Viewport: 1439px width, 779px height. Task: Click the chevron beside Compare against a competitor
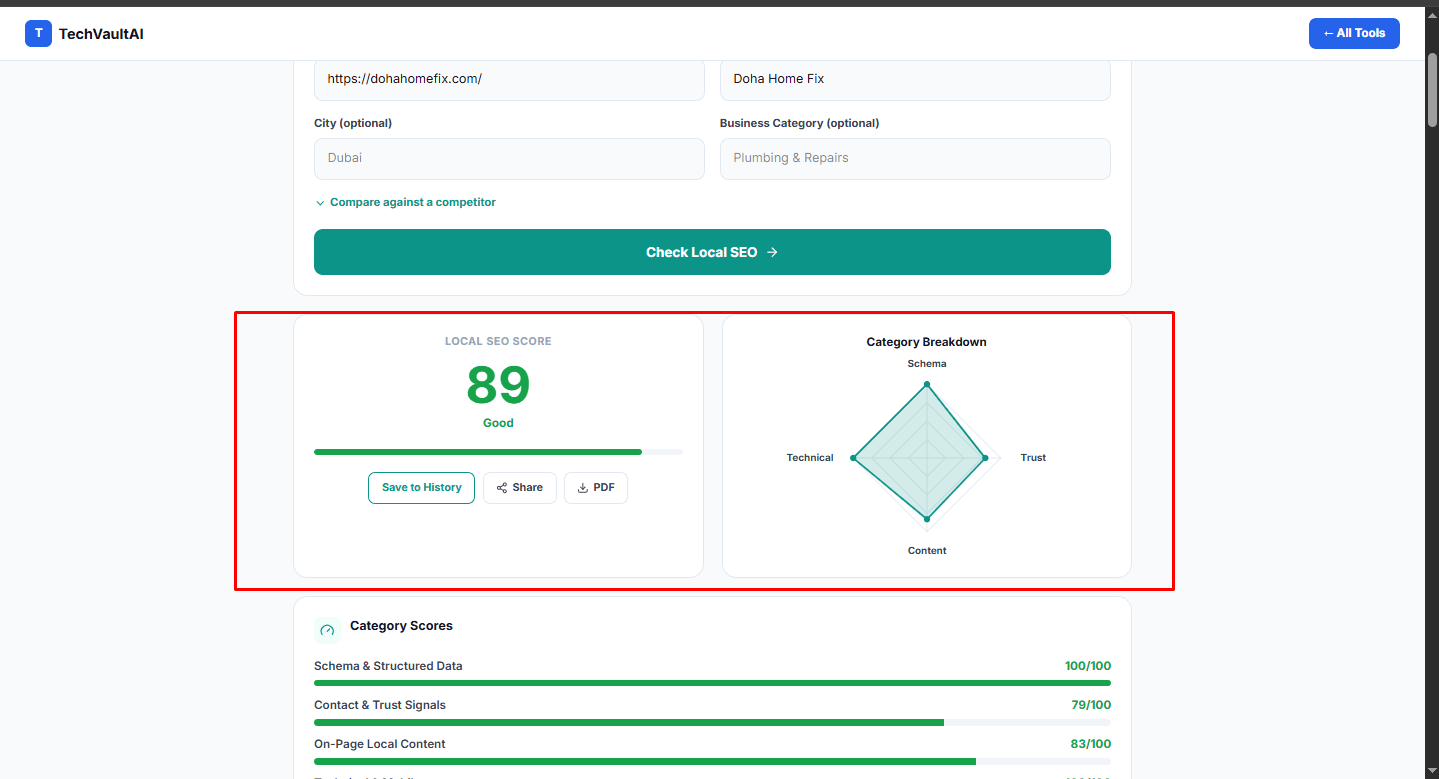point(320,203)
